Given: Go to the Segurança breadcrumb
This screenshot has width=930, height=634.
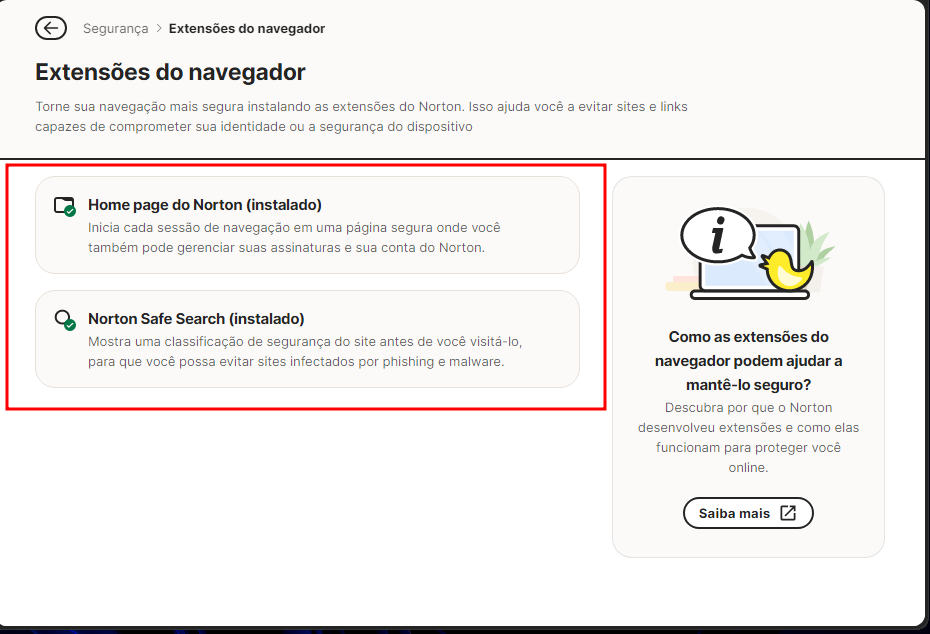Looking at the screenshot, I should [x=115, y=29].
